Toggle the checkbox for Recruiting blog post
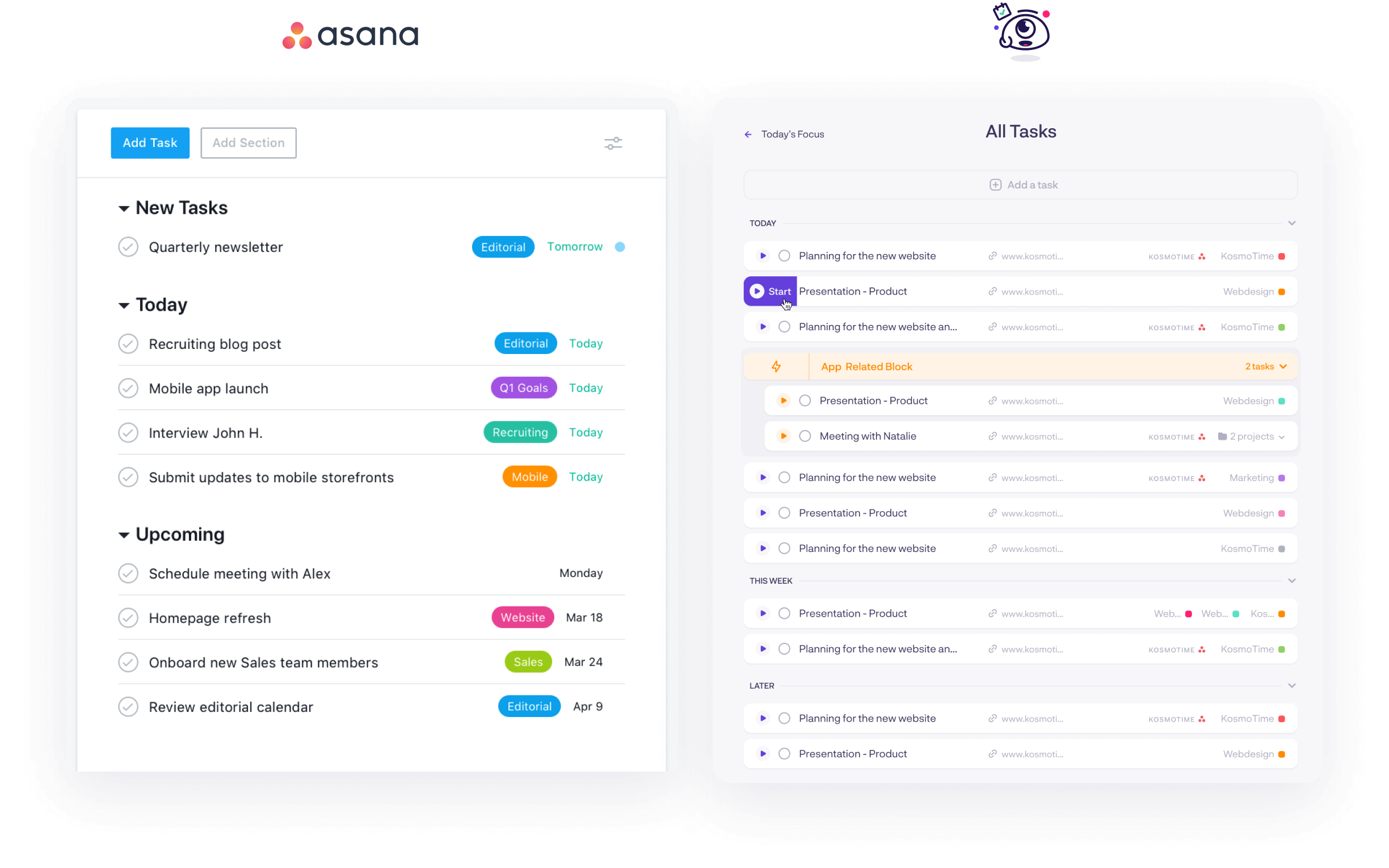The image size is (1389, 868). [x=128, y=343]
